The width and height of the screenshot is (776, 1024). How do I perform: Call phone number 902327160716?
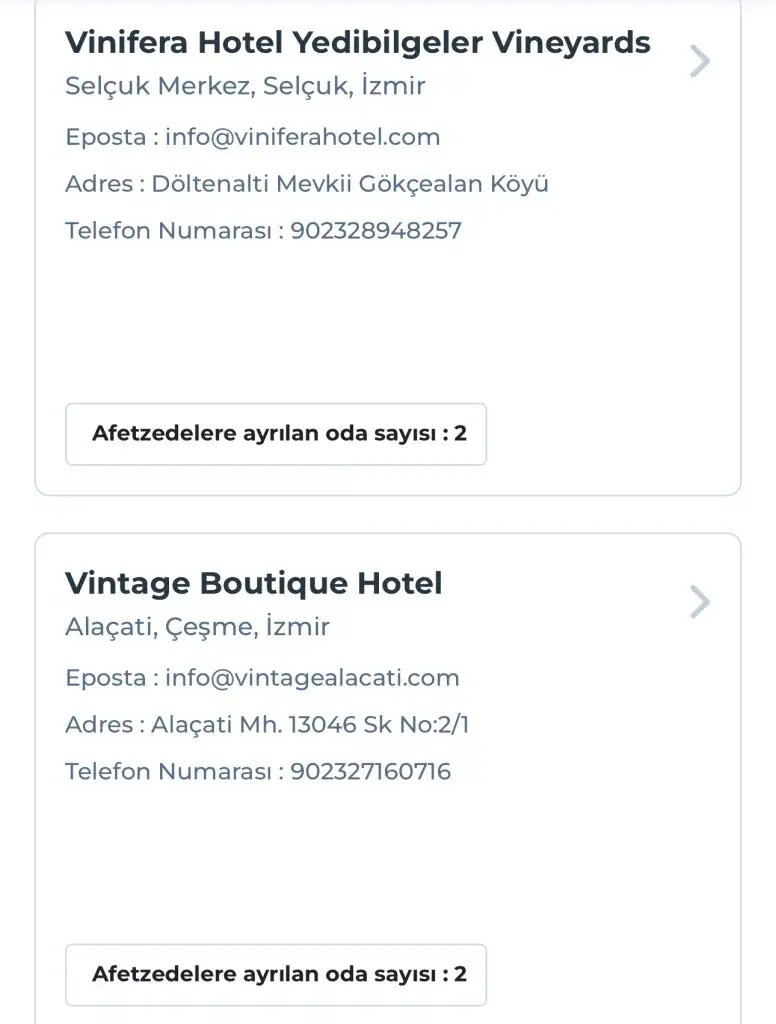pyautogui.click(x=370, y=772)
